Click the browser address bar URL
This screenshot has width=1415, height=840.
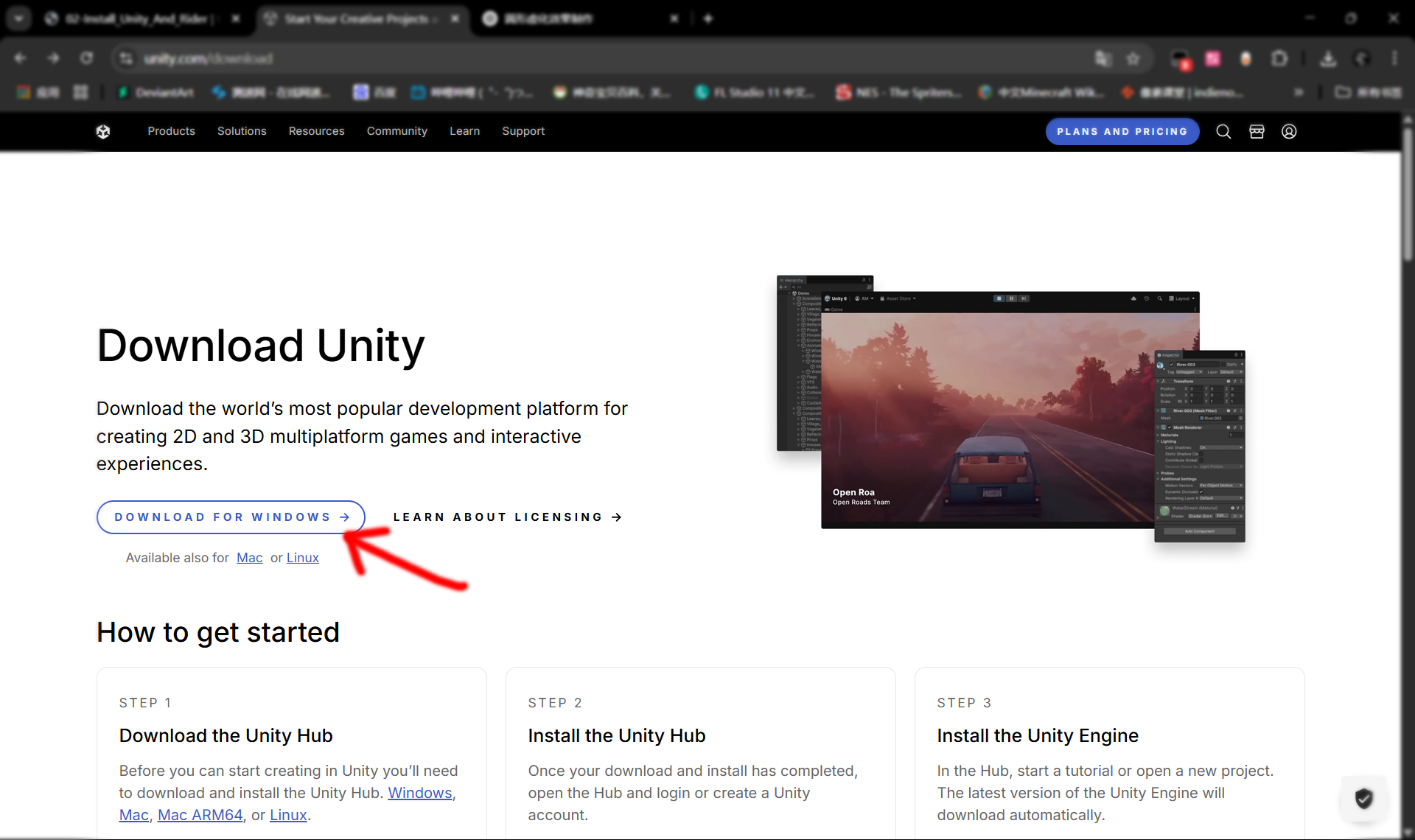[x=209, y=58]
